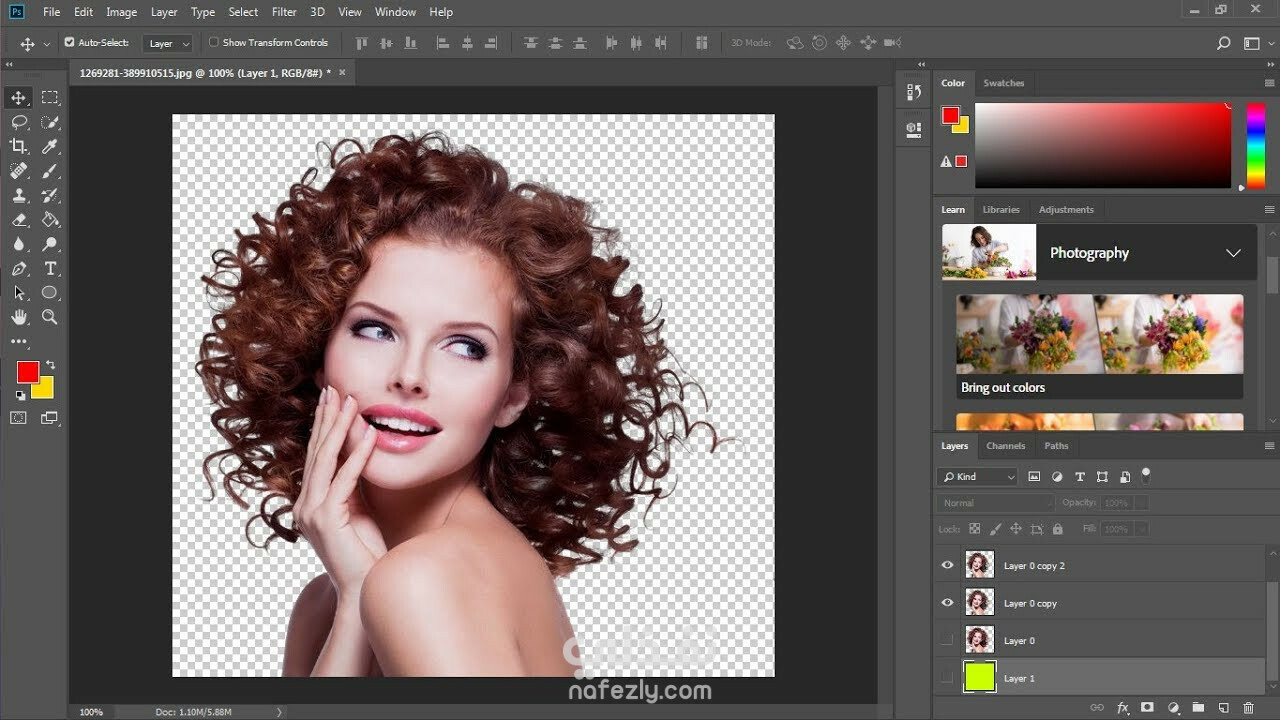Enable Show Transform Controls checkbox

pyautogui.click(x=214, y=43)
